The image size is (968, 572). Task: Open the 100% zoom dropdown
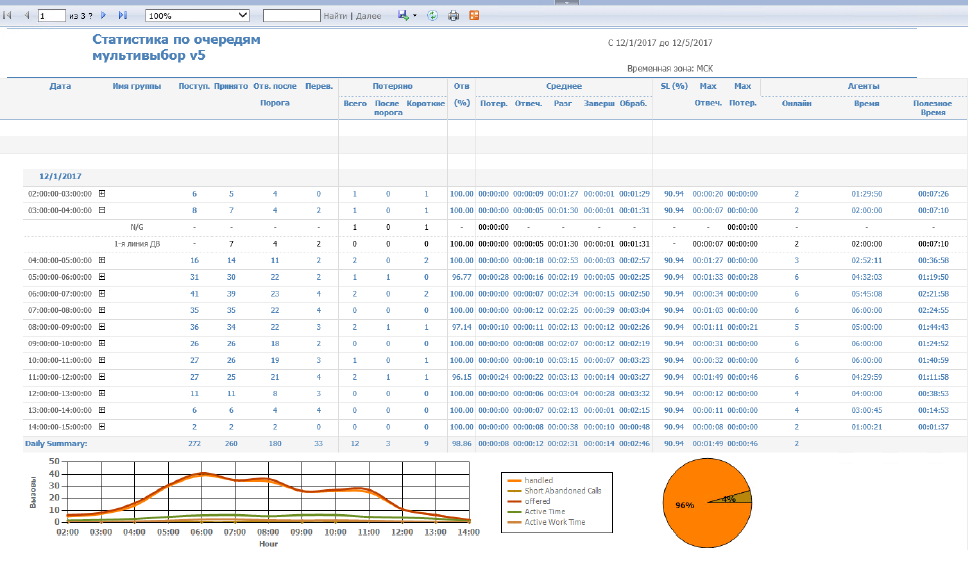pos(197,15)
